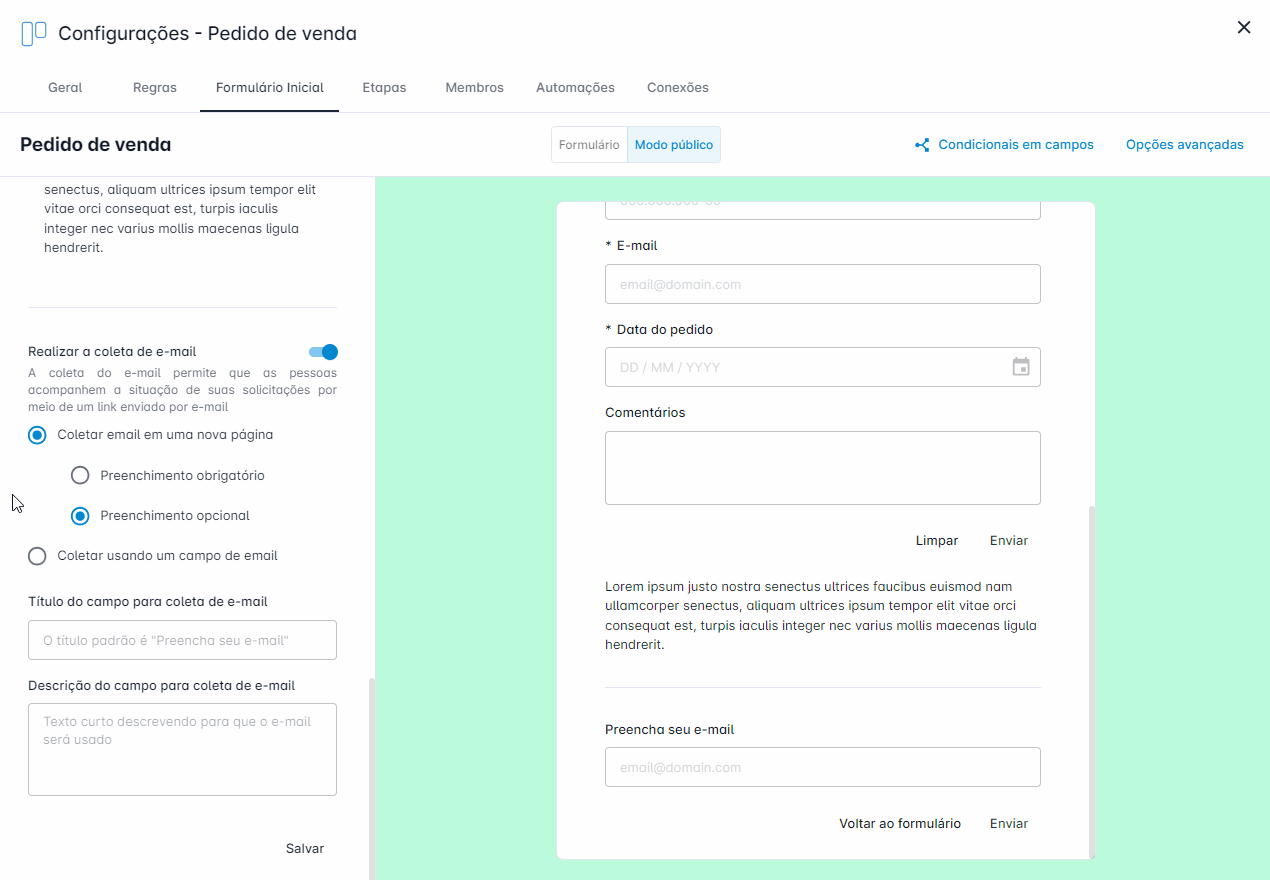Open the Membros tab
The width and height of the screenshot is (1270, 880).
[475, 88]
